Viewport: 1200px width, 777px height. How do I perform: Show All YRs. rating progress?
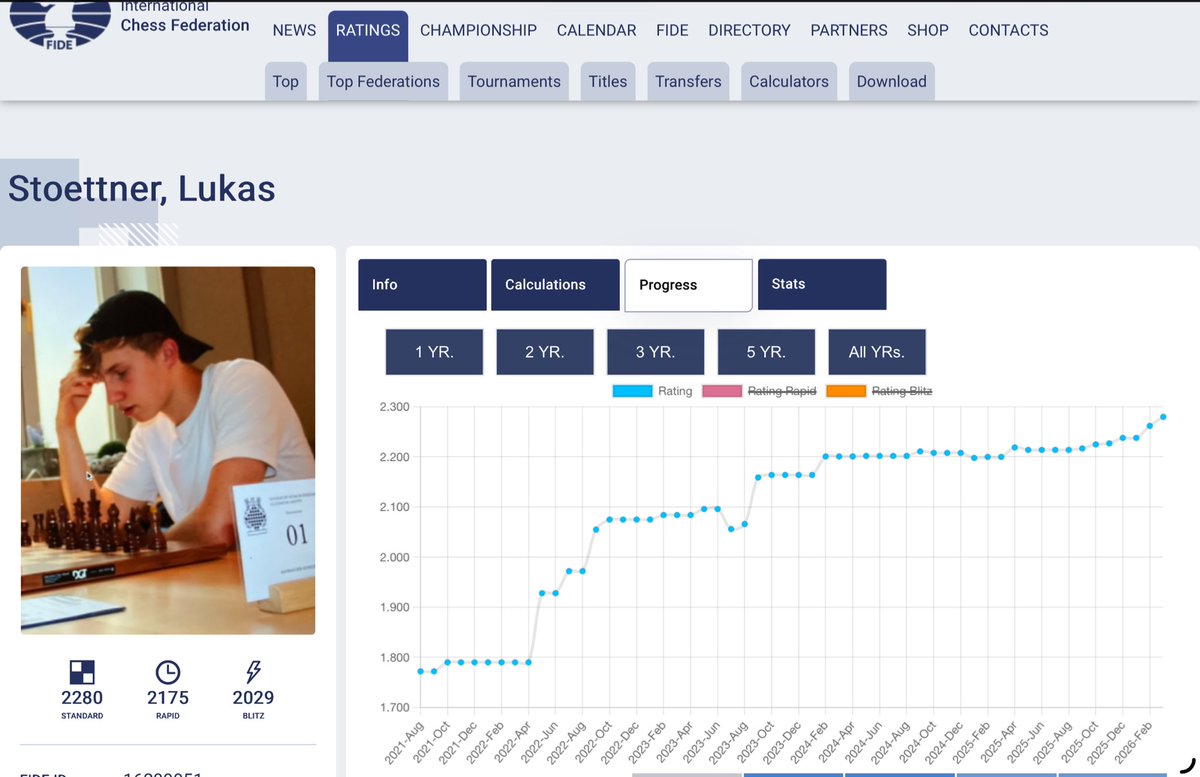[x=877, y=352]
